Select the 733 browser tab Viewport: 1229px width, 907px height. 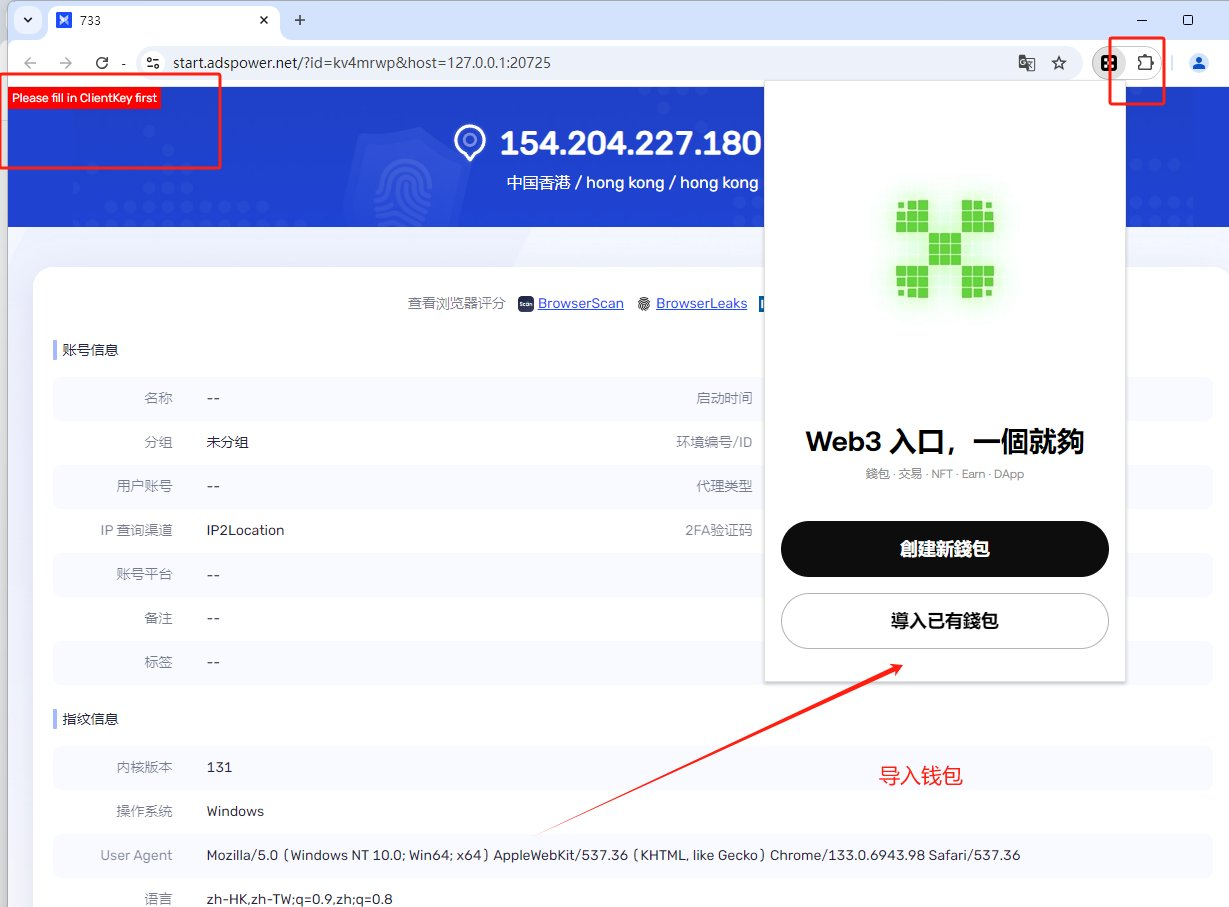(x=162, y=20)
